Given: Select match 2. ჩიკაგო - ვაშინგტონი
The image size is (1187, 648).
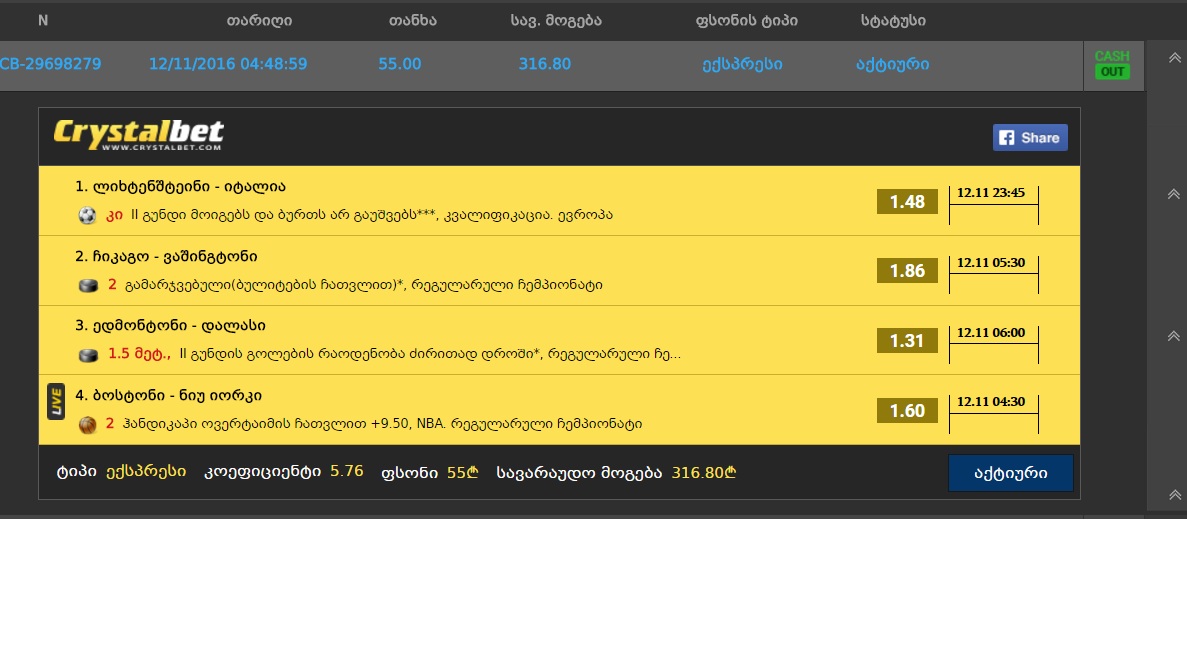Looking at the screenshot, I should click(167, 257).
